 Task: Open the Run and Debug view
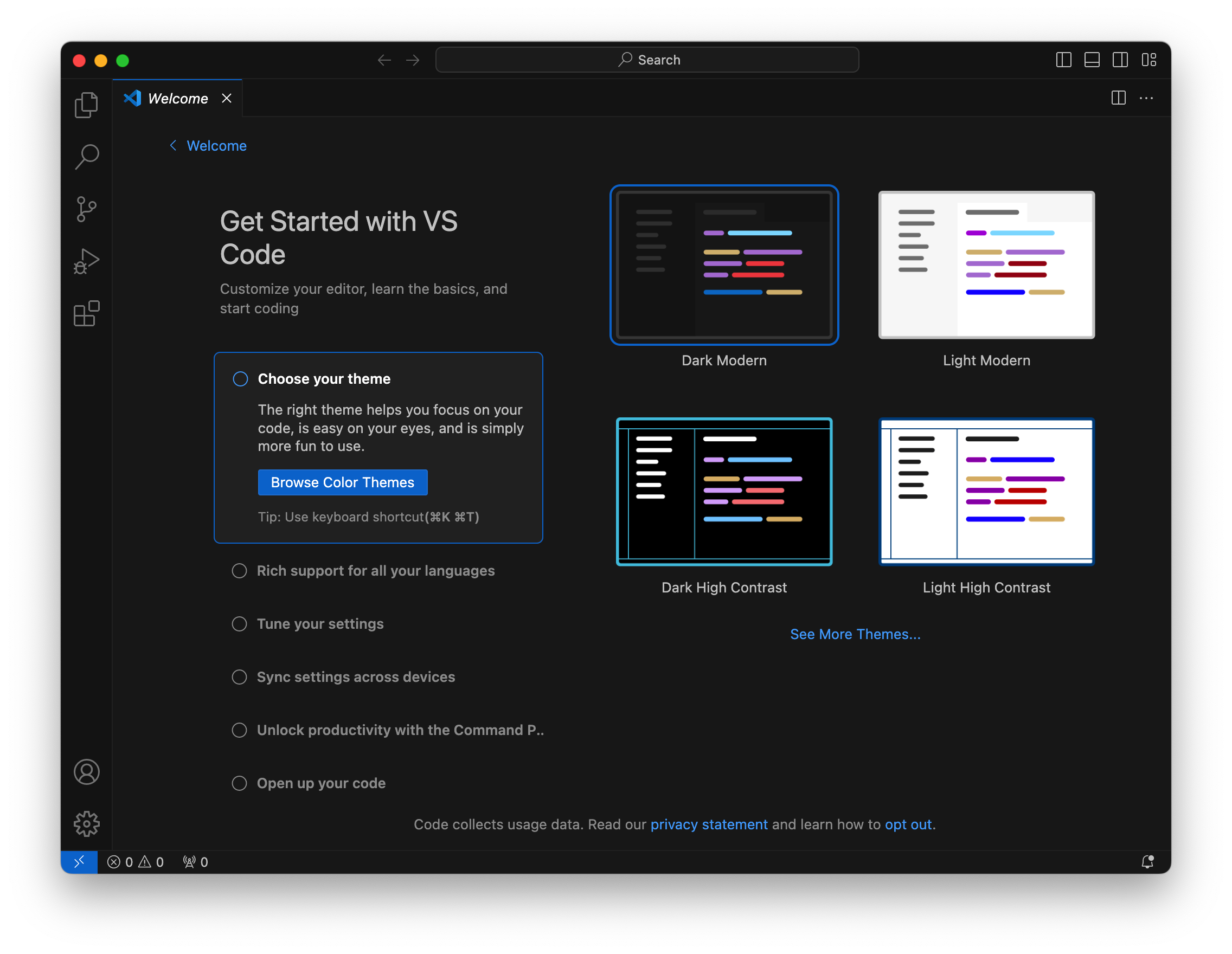[86, 261]
